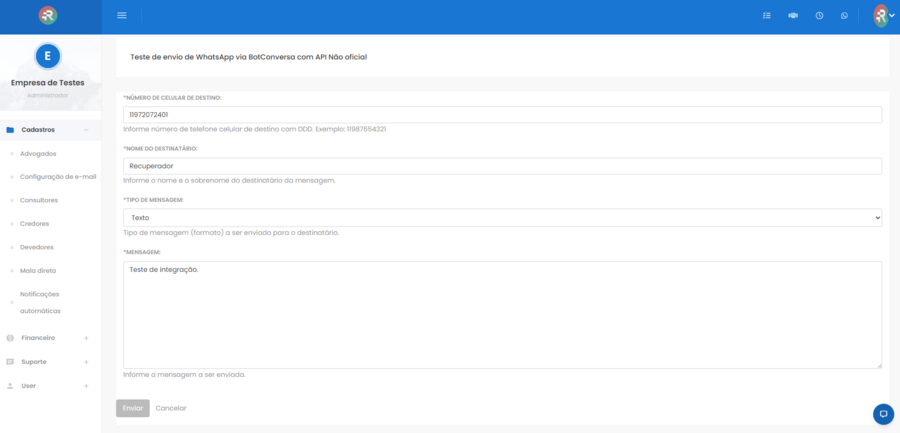
Task: Click the Empresa de Testes avatar circle
Action: point(48,56)
